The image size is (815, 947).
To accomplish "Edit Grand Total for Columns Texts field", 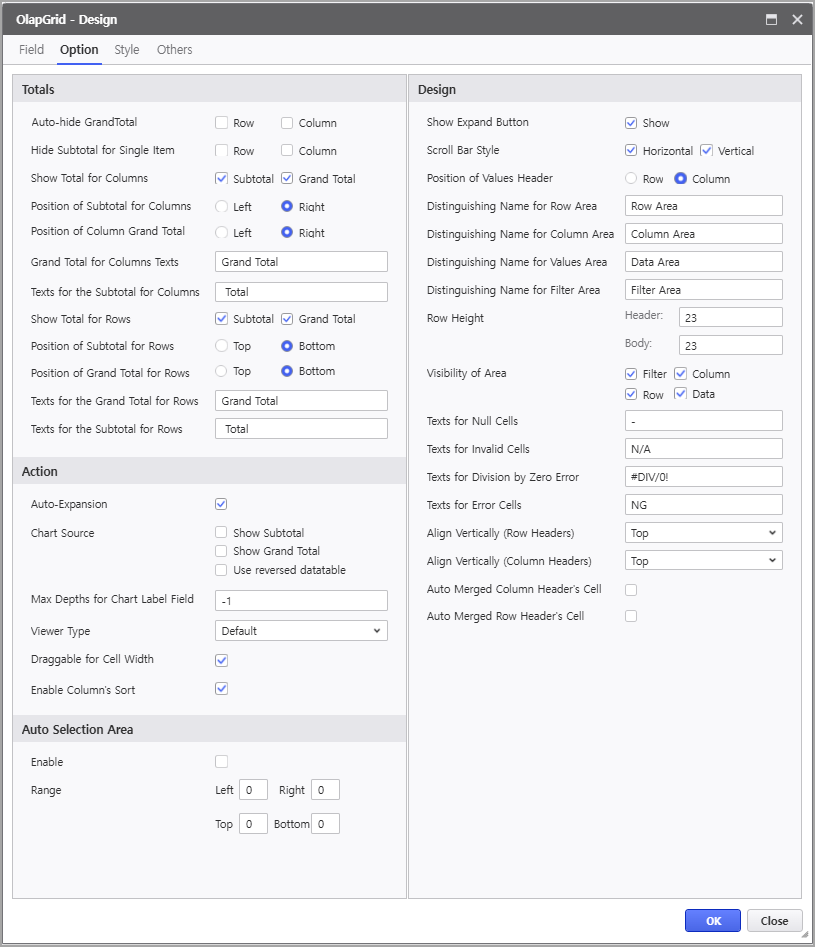I will [301, 262].
